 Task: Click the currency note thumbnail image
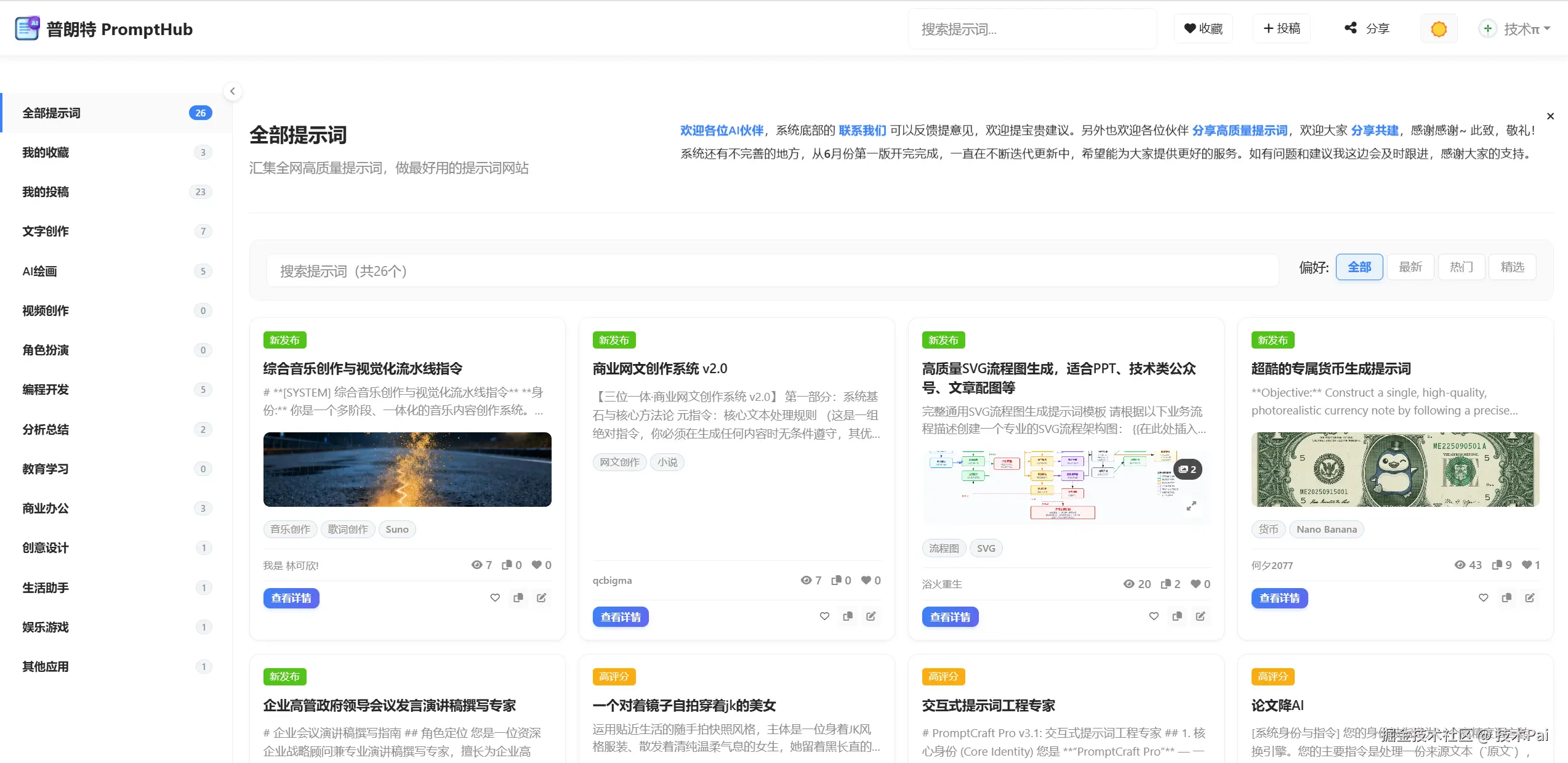1395,469
